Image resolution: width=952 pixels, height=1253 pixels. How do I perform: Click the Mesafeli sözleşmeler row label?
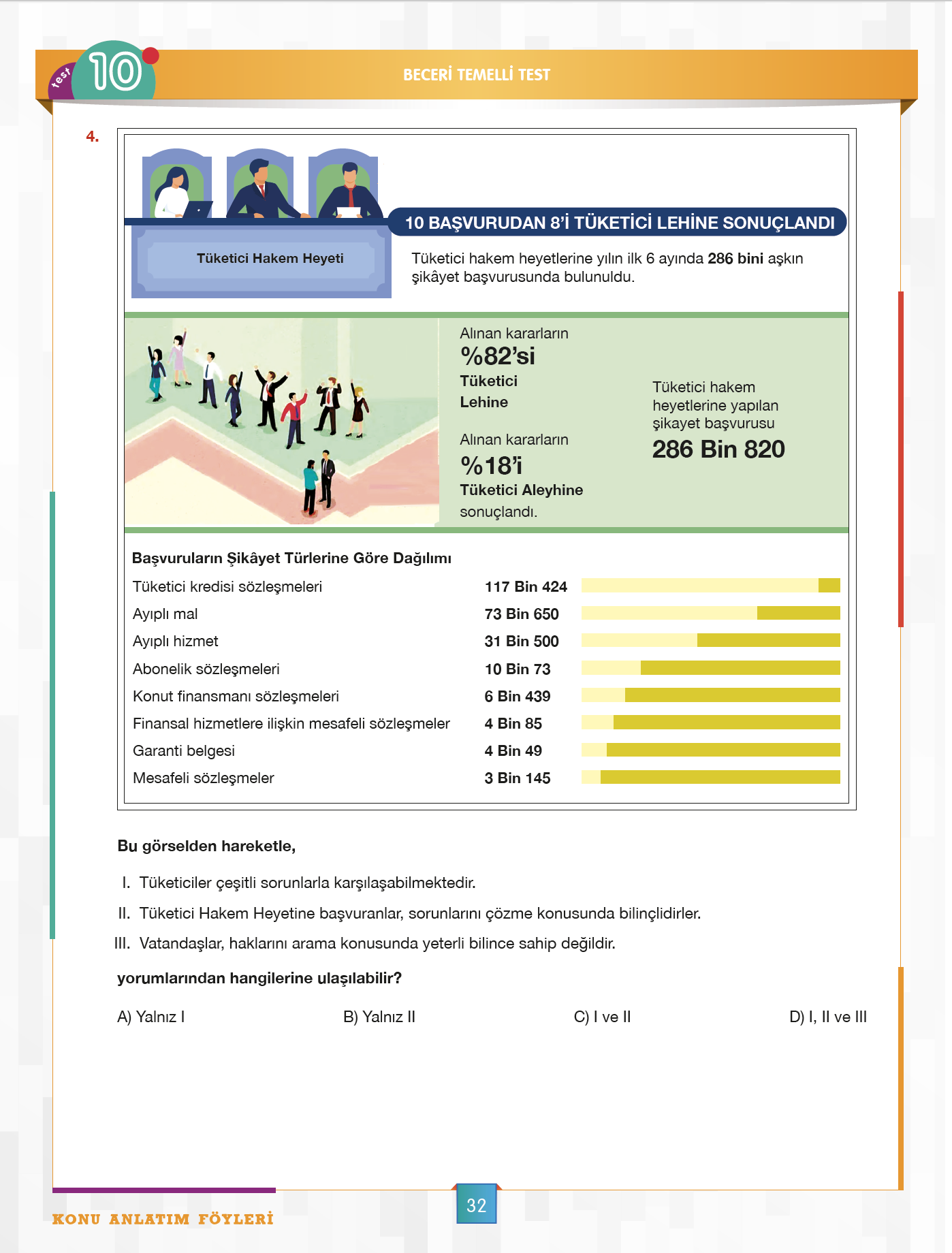coord(204,778)
